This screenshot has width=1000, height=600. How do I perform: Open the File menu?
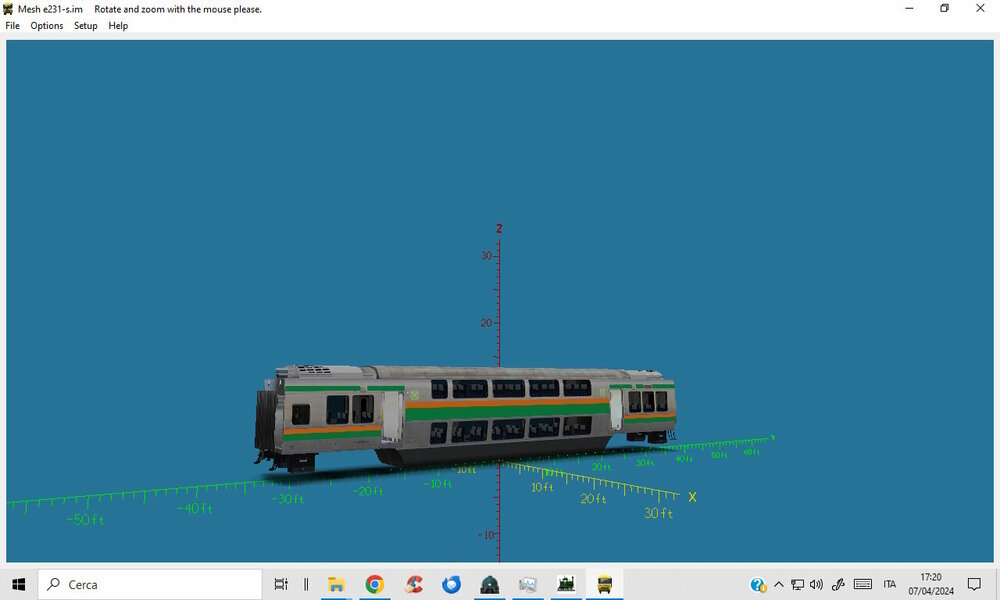pyautogui.click(x=12, y=26)
